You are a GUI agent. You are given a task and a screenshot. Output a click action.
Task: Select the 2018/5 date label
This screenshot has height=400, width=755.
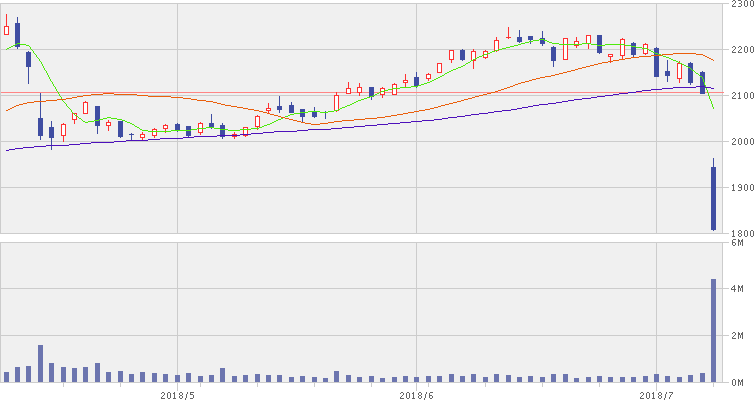coord(177,394)
